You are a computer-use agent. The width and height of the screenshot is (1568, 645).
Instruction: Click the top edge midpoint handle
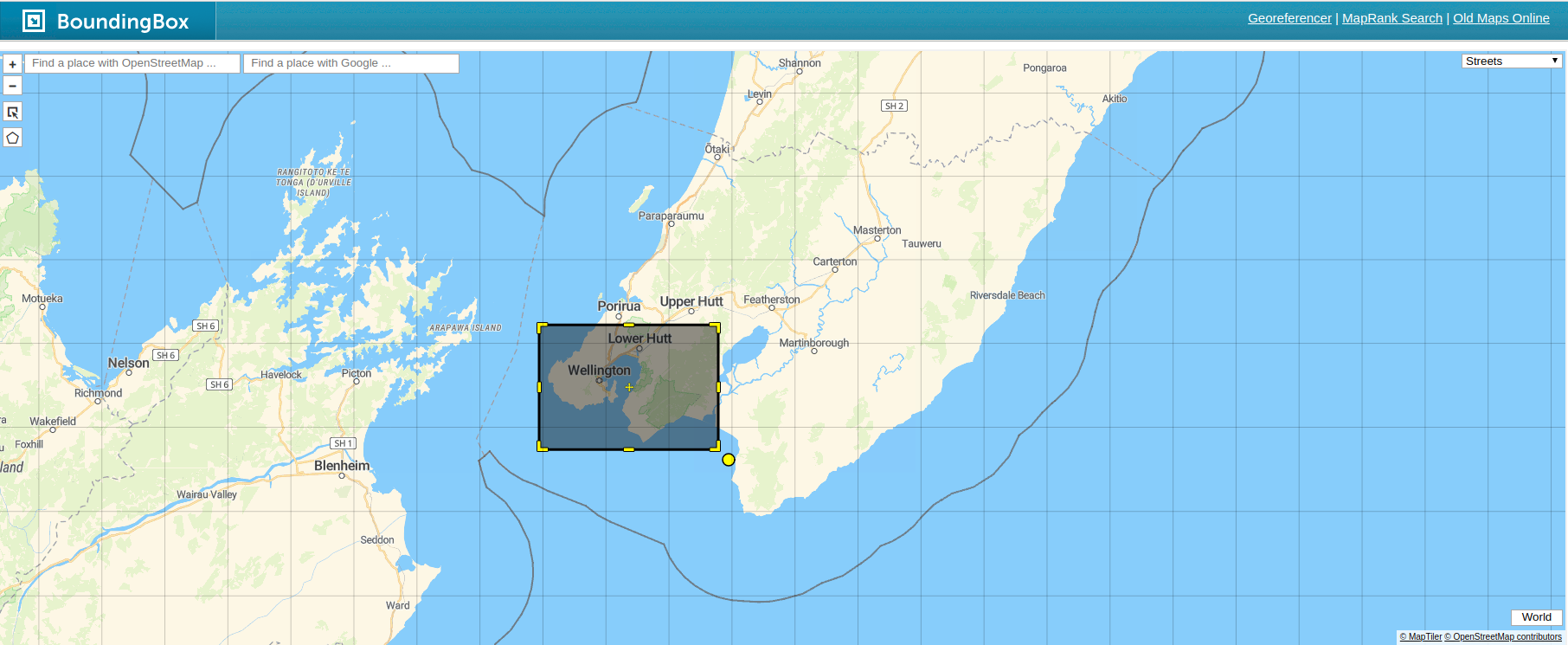click(x=629, y=325)
